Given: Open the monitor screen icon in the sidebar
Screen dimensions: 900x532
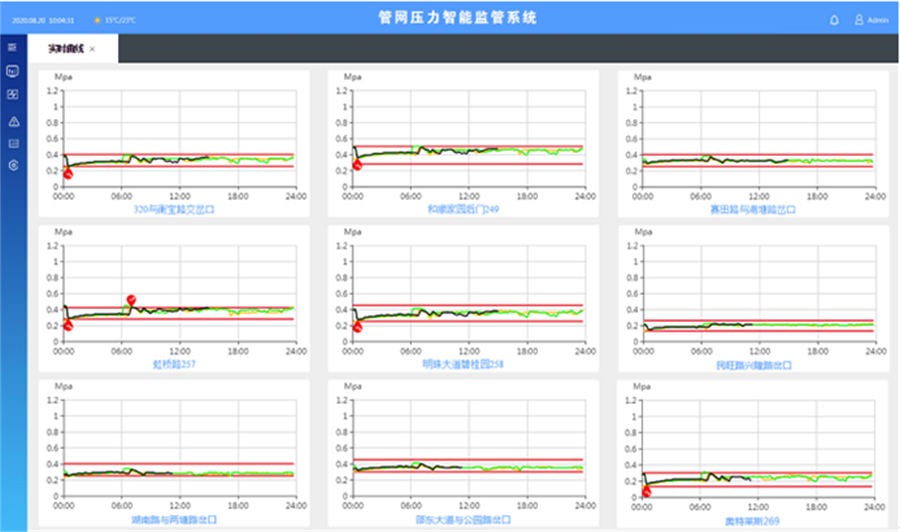Looking at the screenshot, I should pyautogui.click(x=12, y=71).
